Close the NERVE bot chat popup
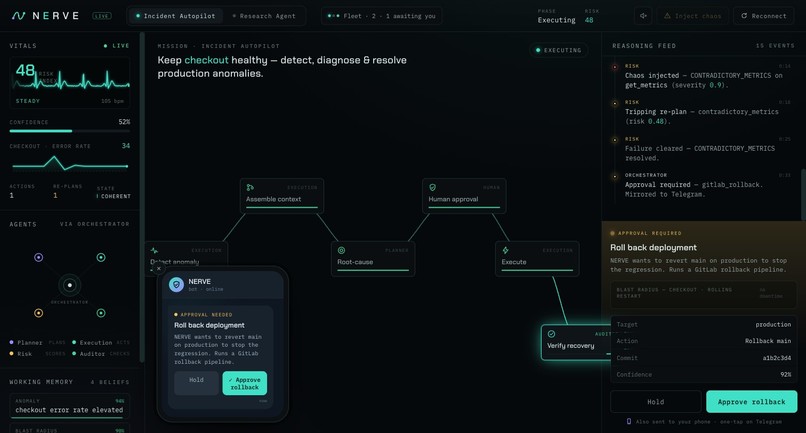 pos(159,268)
